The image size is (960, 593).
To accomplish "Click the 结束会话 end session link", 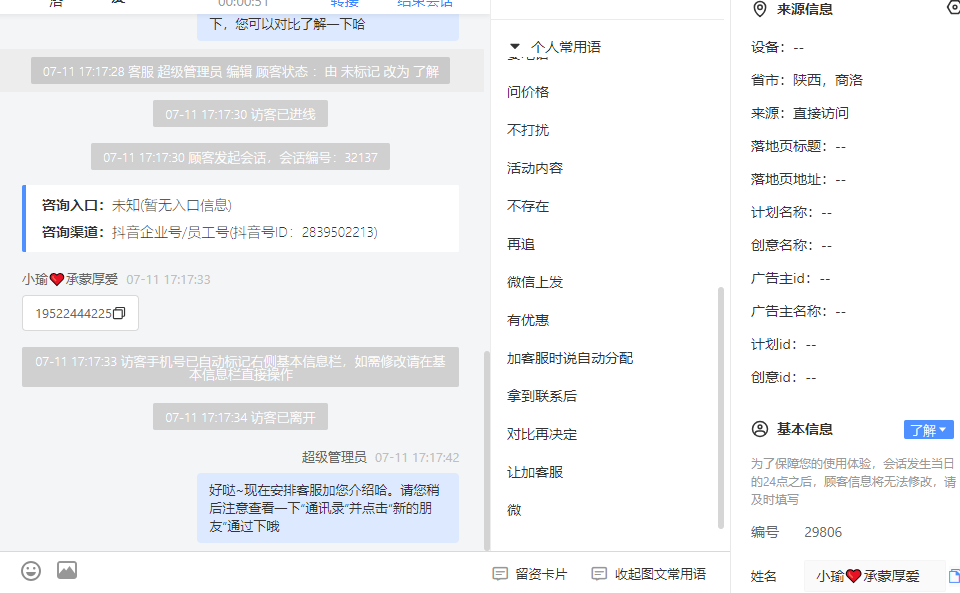I will 424,3.
